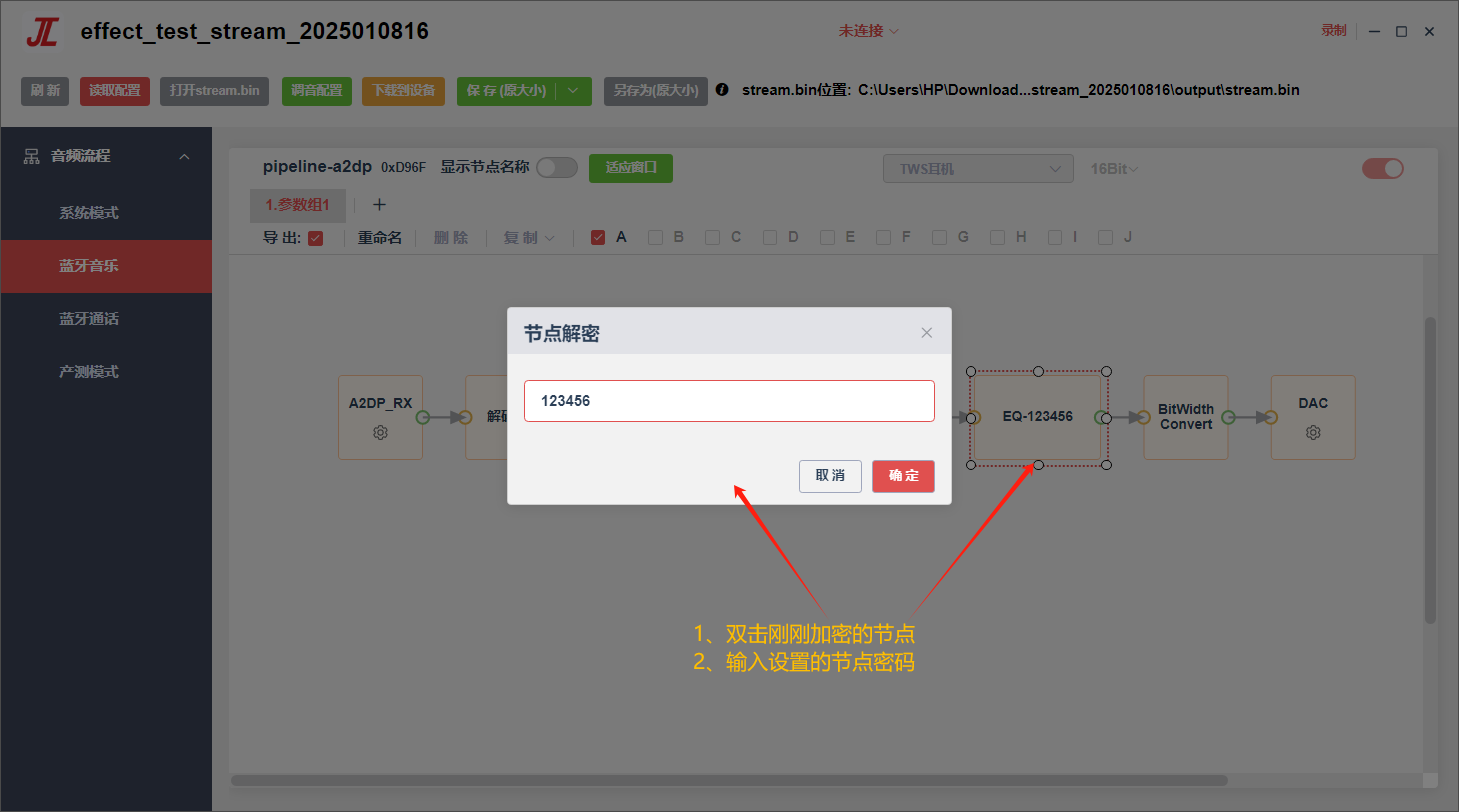
Task: Click the JL application logo
Action: pos(42,32)
